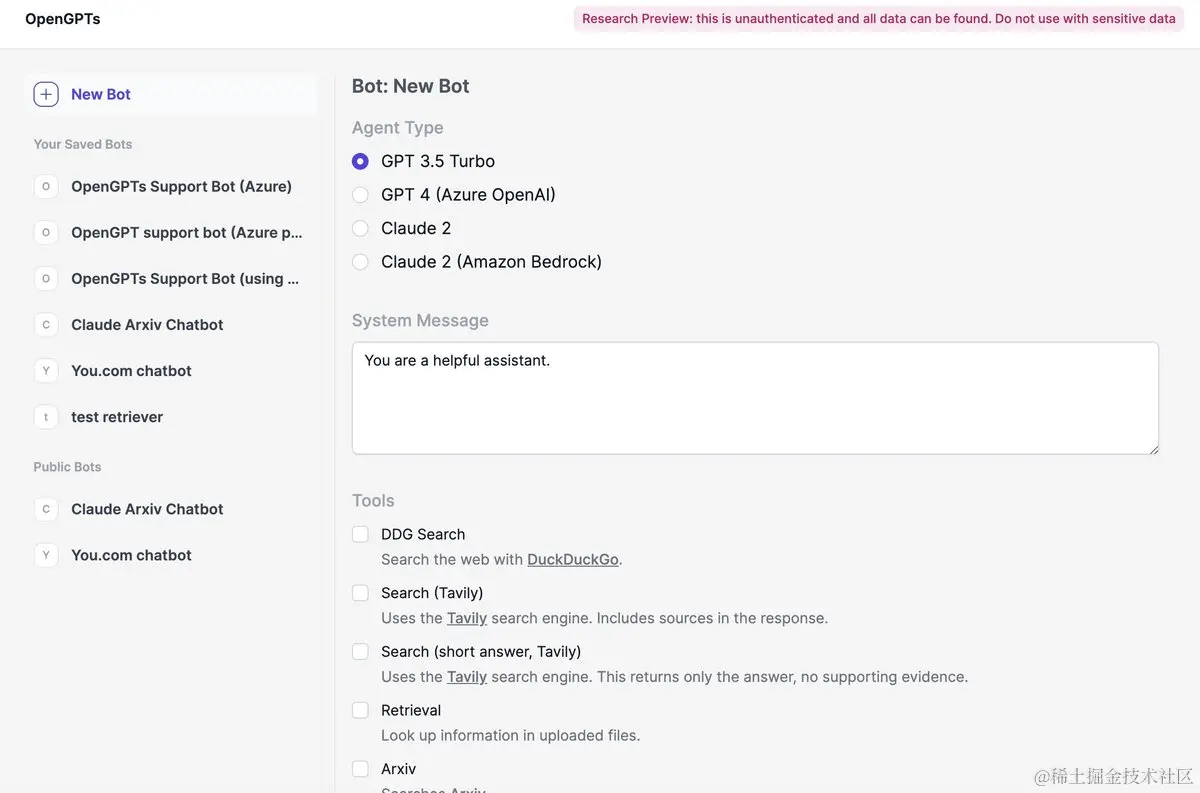
Task: Click the C avatar of public Claude Arxiv Chatbot
Action: pyautogui.click(x=46, y=509)
